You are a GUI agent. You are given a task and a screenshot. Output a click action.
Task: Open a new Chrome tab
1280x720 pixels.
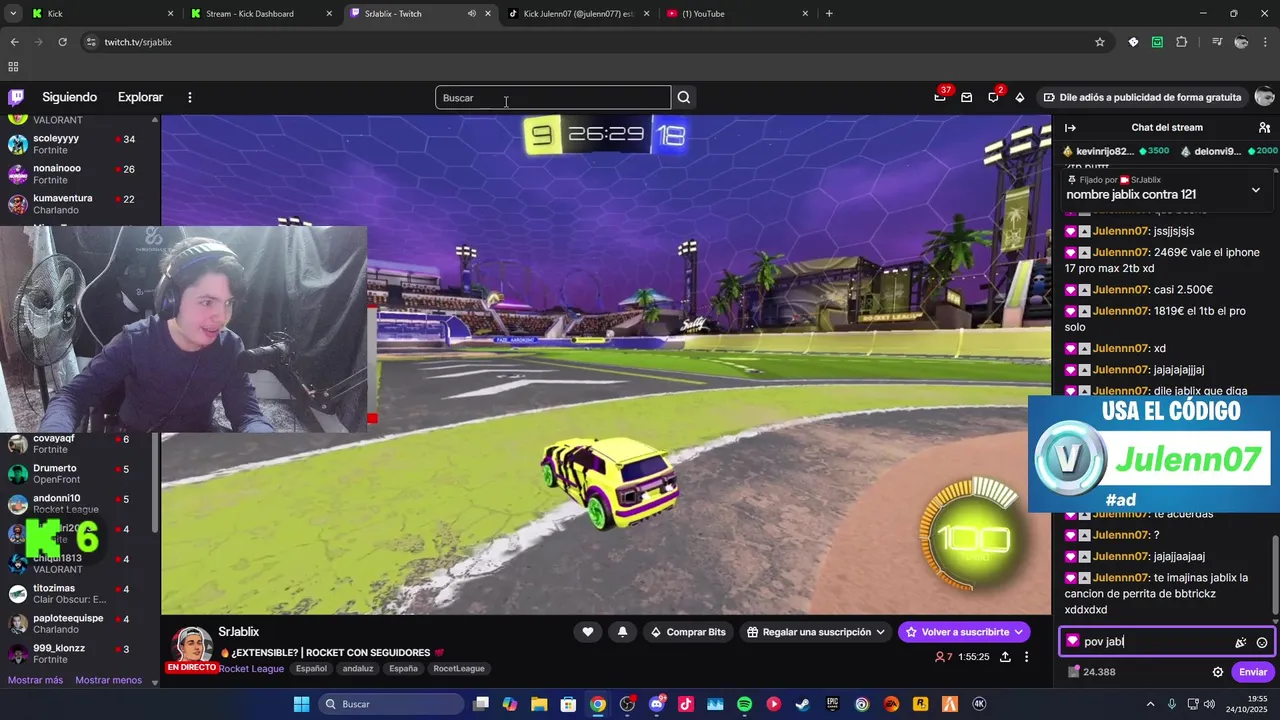[x=829, y=14]
